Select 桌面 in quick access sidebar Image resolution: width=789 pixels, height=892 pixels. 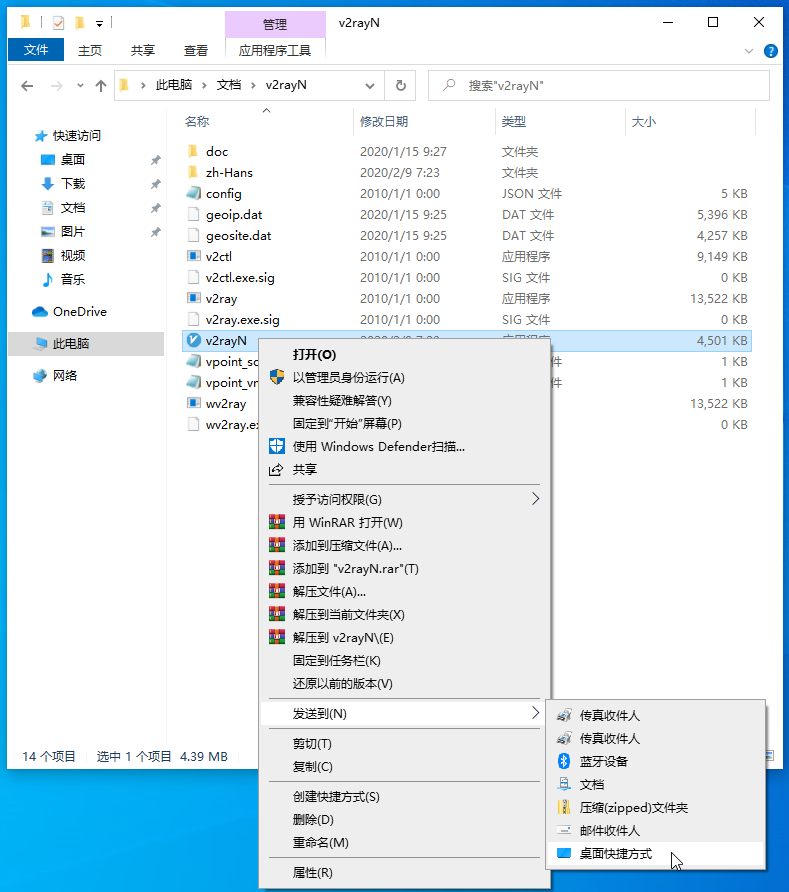click(x=73, y=160)
